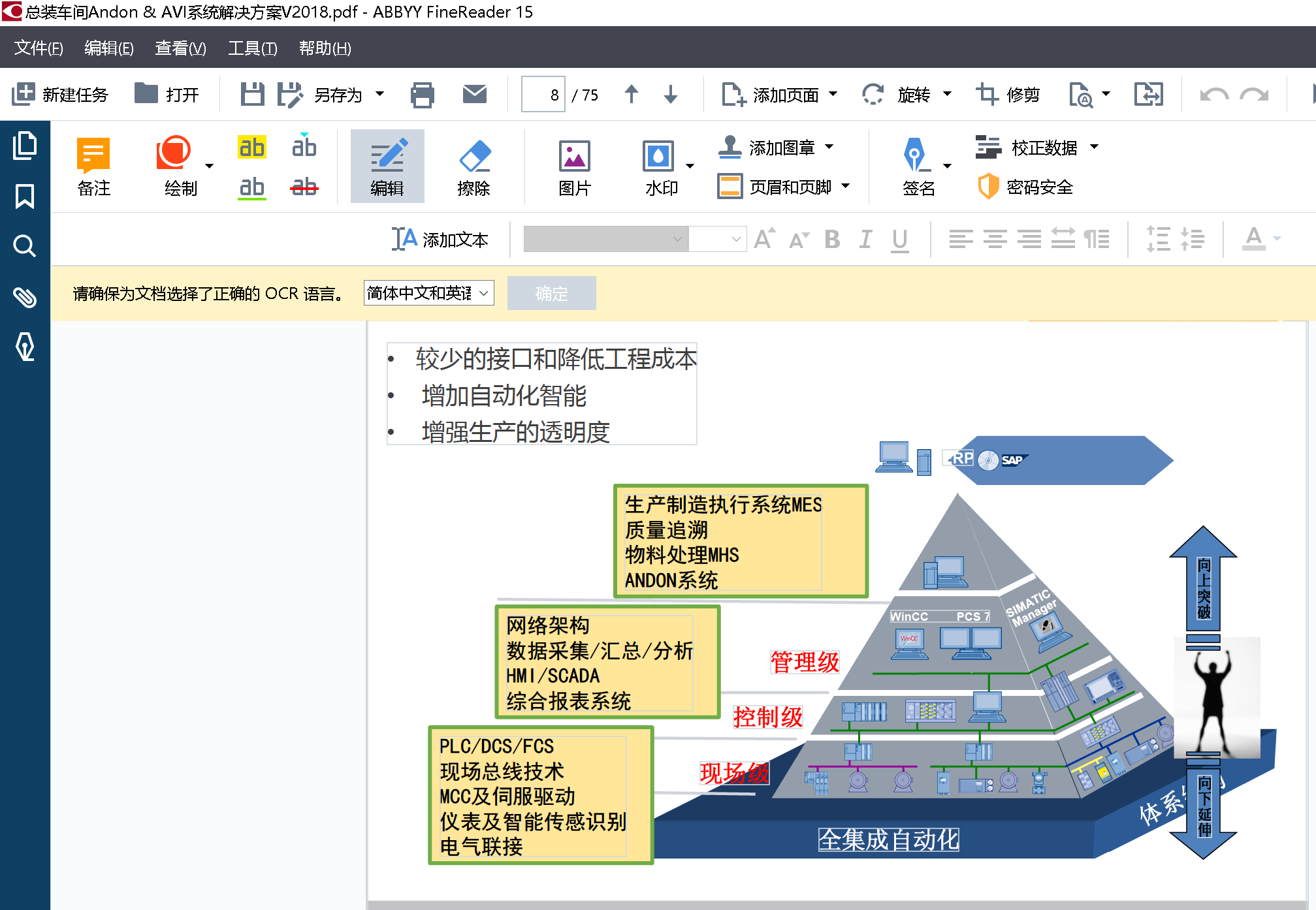Open the Bookmarks panel in sidebar
This screenshot has height=910, width=1316.
(25, 196)
